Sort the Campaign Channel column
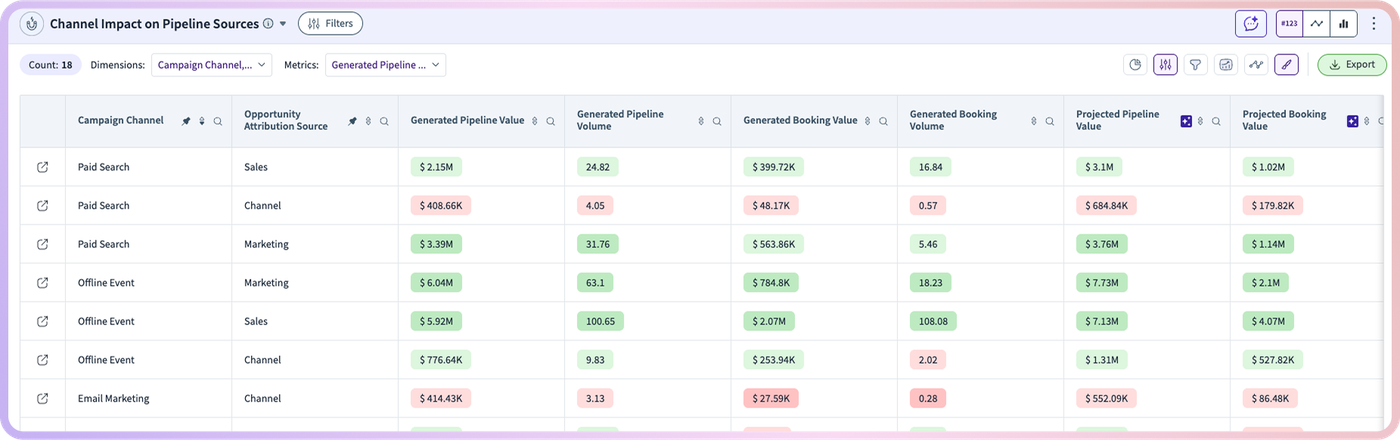1400x440 pixels. pos(202,121)
